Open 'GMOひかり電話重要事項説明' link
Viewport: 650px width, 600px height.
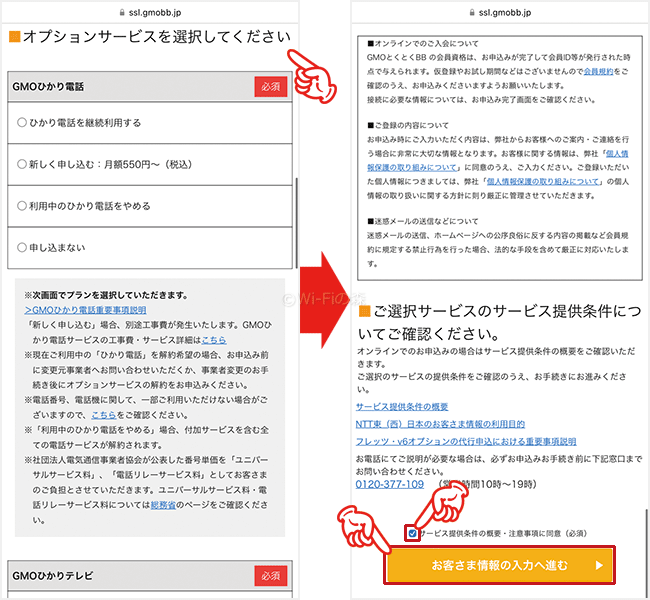(85, 310)
